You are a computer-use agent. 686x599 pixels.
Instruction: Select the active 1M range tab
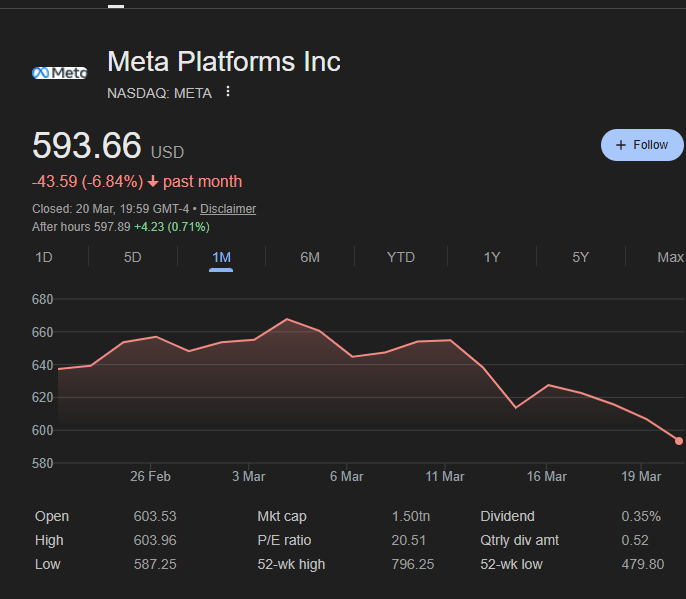[221, 257]
